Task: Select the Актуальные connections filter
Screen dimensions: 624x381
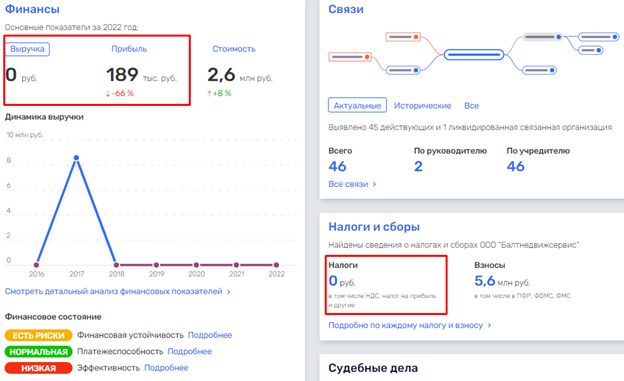Action: pos(357,106)
